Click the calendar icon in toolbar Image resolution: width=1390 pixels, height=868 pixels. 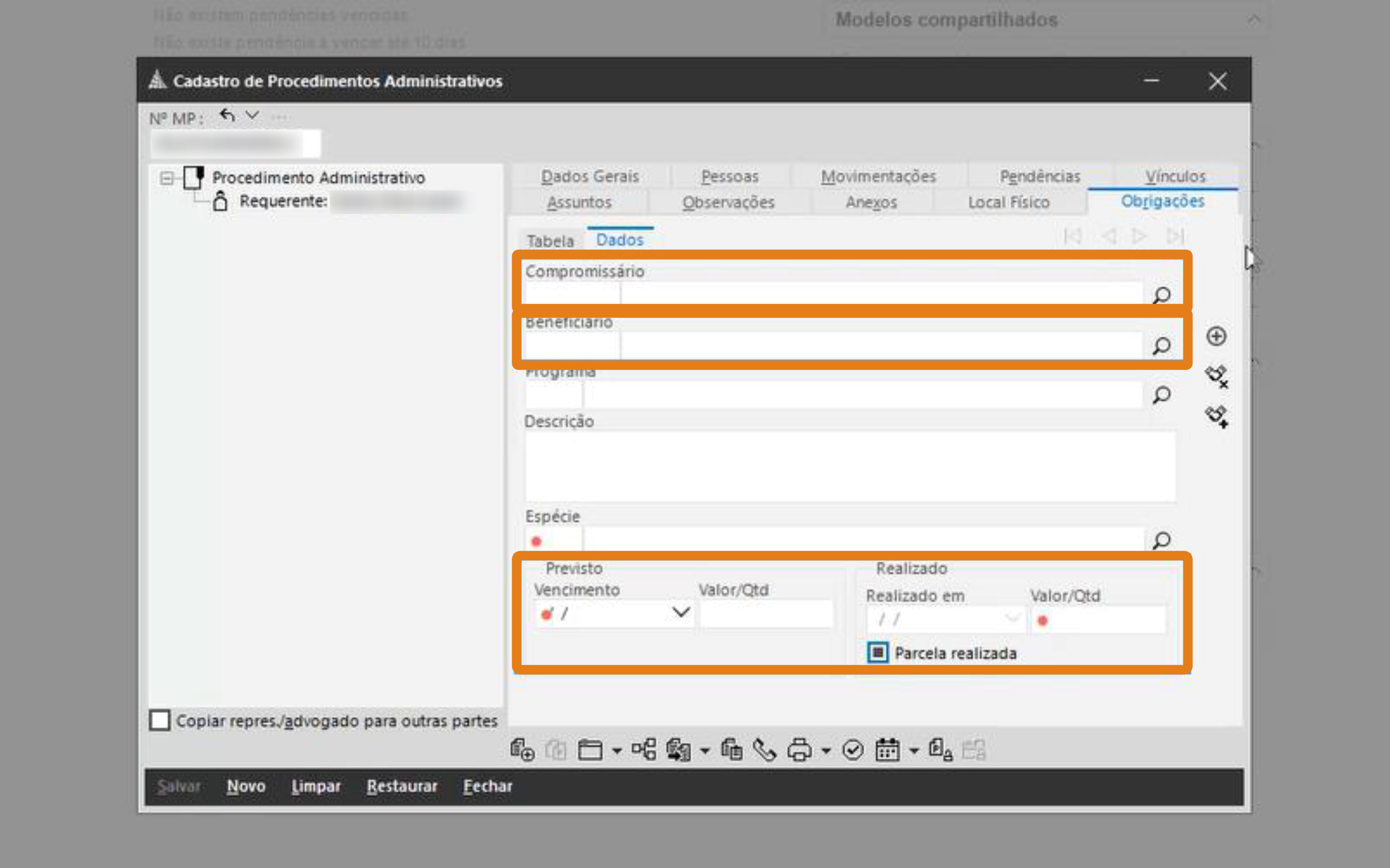(887, 750)
